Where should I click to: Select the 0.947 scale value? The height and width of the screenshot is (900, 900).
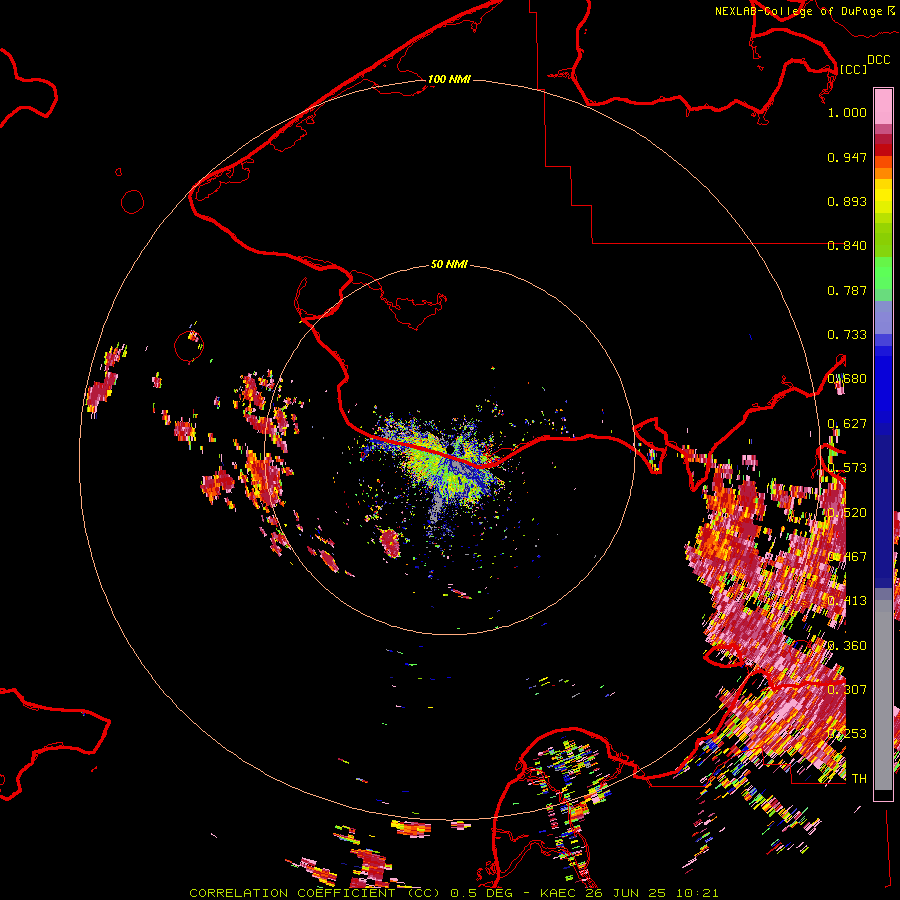coord(847,157)
